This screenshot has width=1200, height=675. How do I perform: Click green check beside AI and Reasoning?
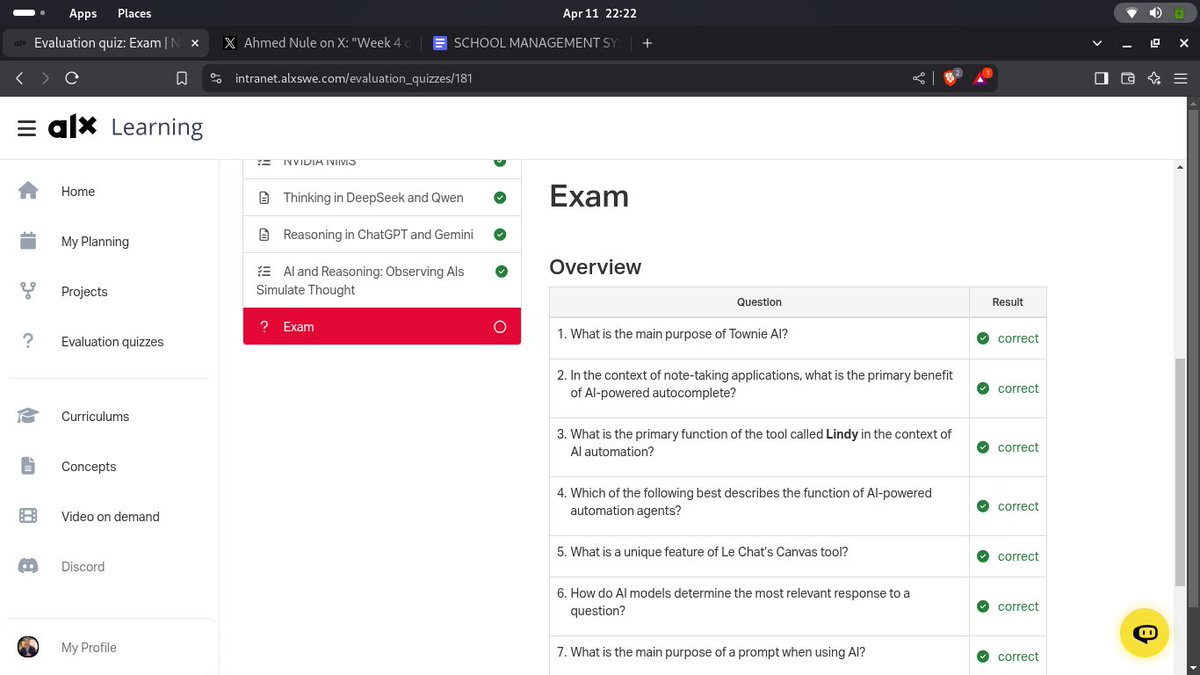(x=502, y=271)
